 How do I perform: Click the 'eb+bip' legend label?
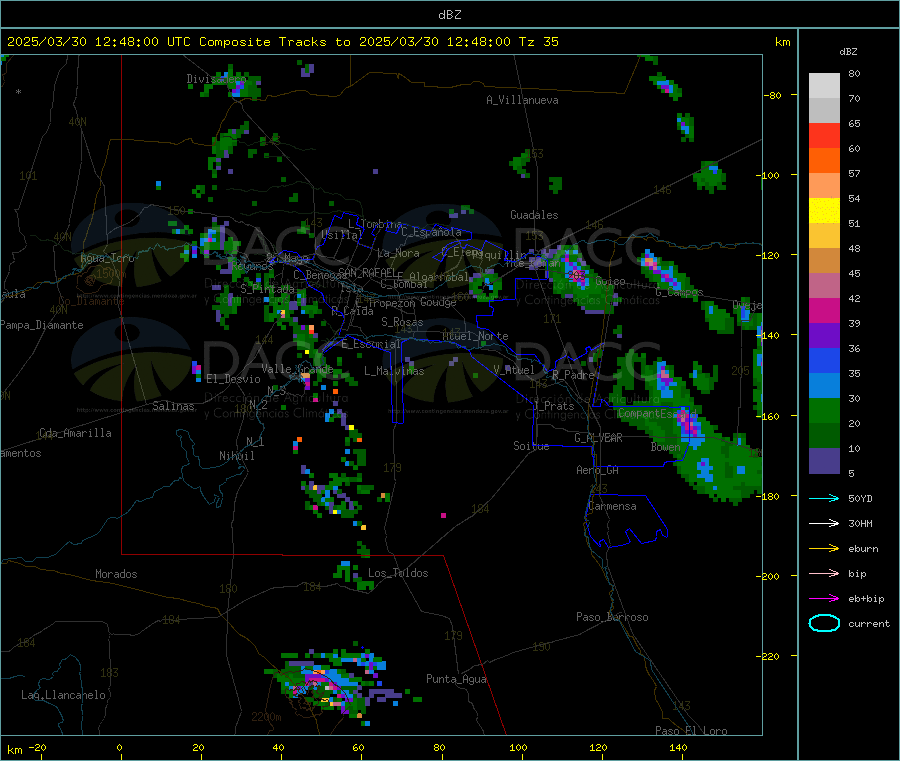coord(866,599)
